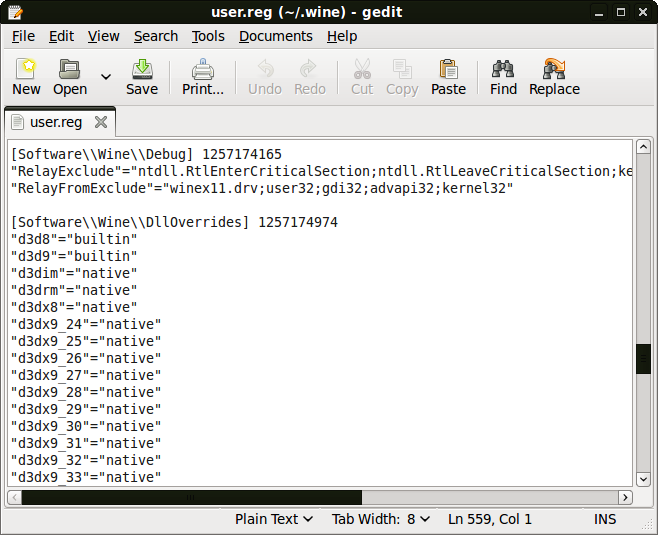This screenshot has width=658, height=535.
Task: Click the Ln 559, Col 1 status text
Action: [490, 519]
